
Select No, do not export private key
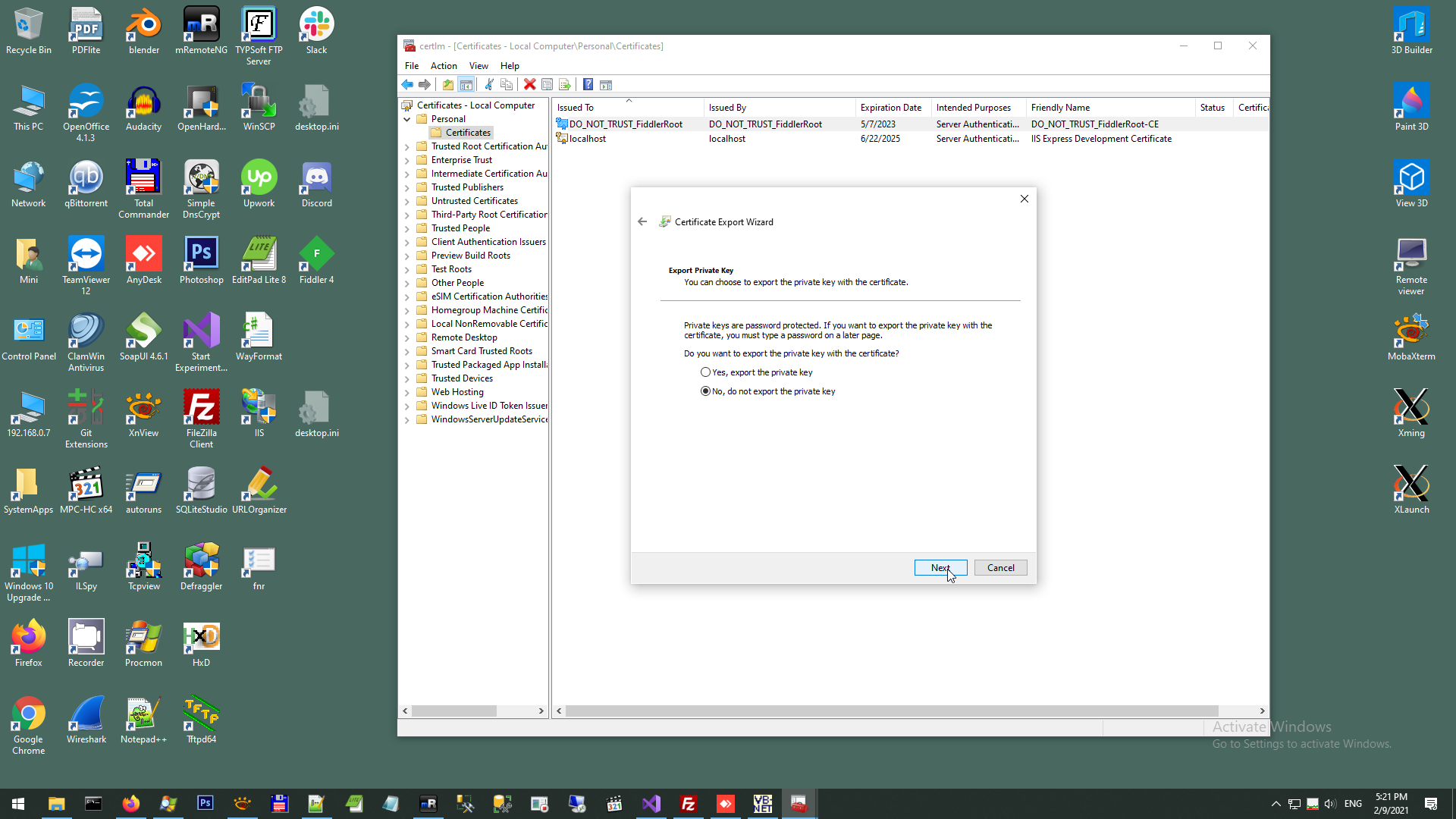[706, 391]
